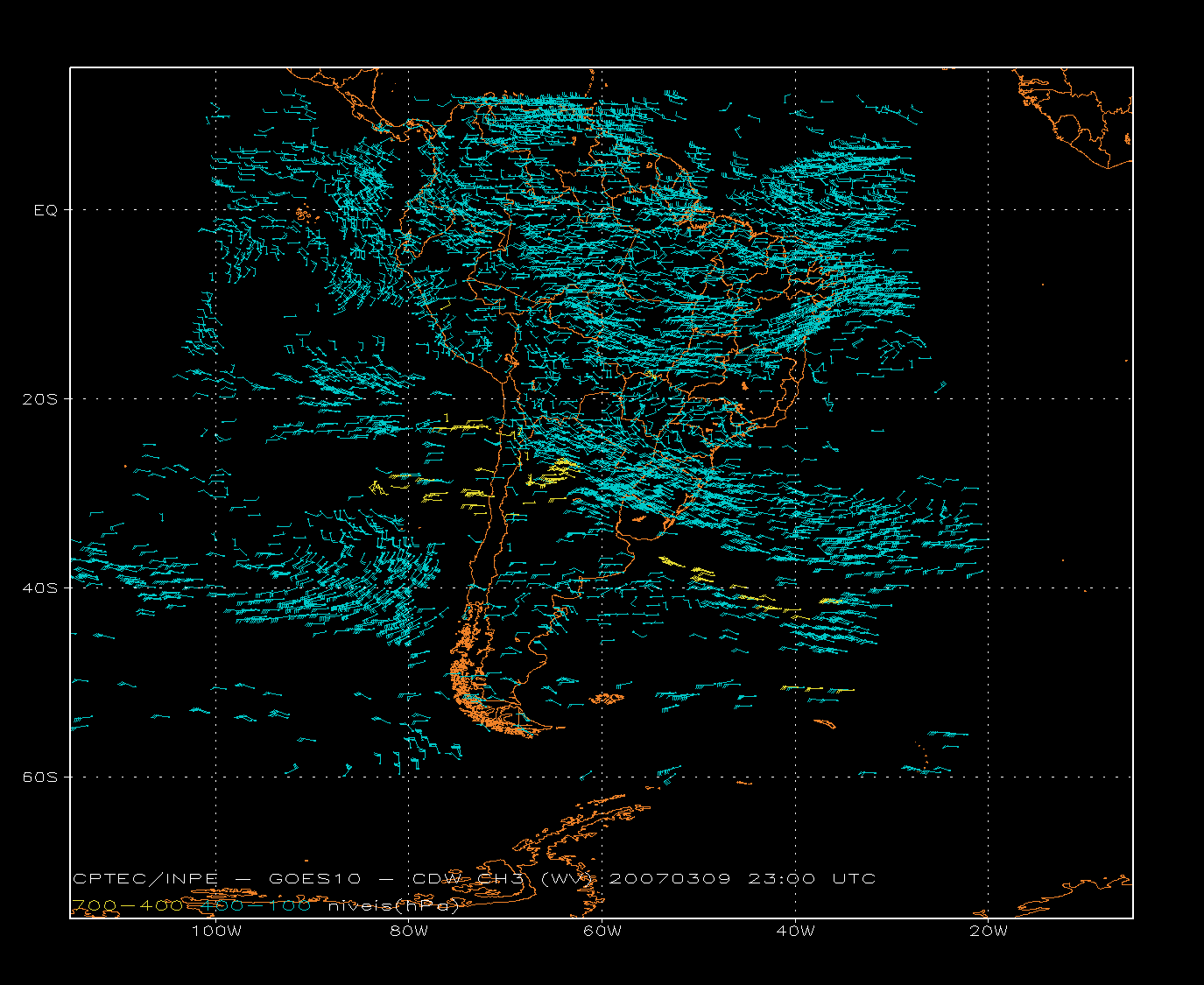Image resolution: width=1204 pixels, height=985 pixels.
Task: Click the 60S latitude label
Action: (x=39, y=777)
